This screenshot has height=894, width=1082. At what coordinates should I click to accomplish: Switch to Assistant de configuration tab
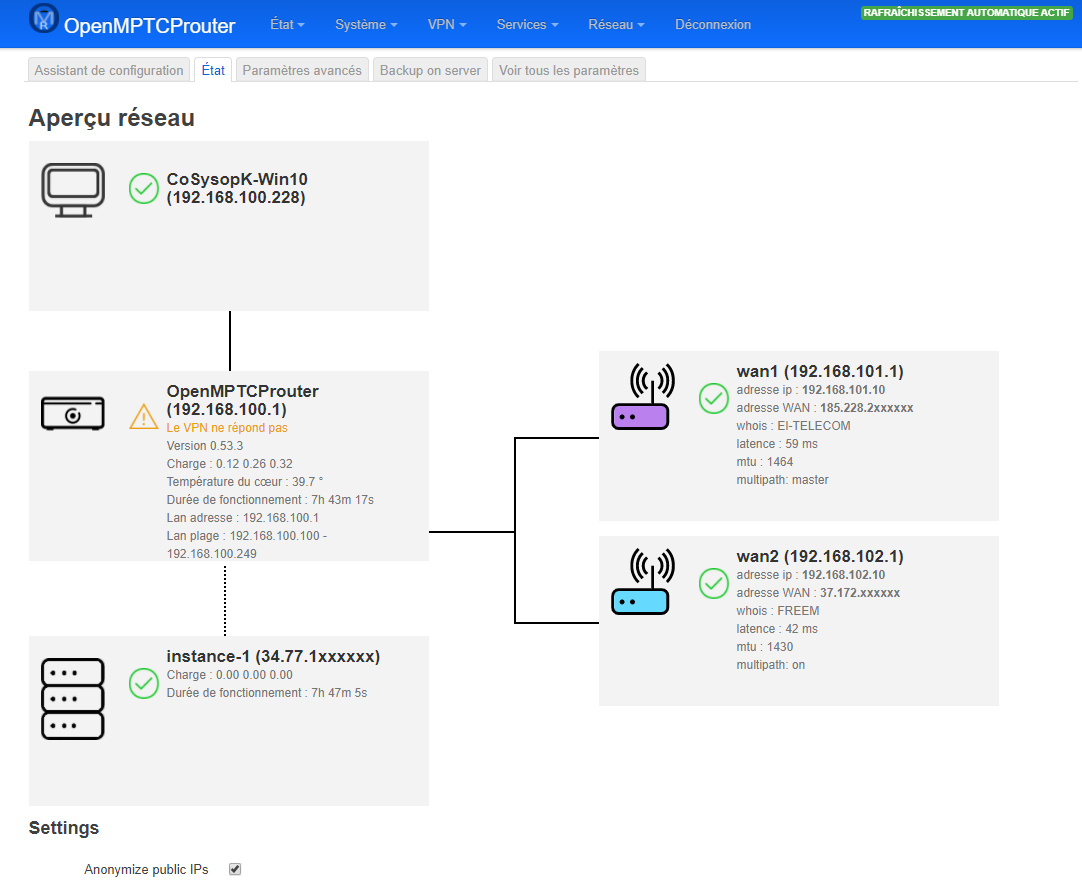coord(109,70)
